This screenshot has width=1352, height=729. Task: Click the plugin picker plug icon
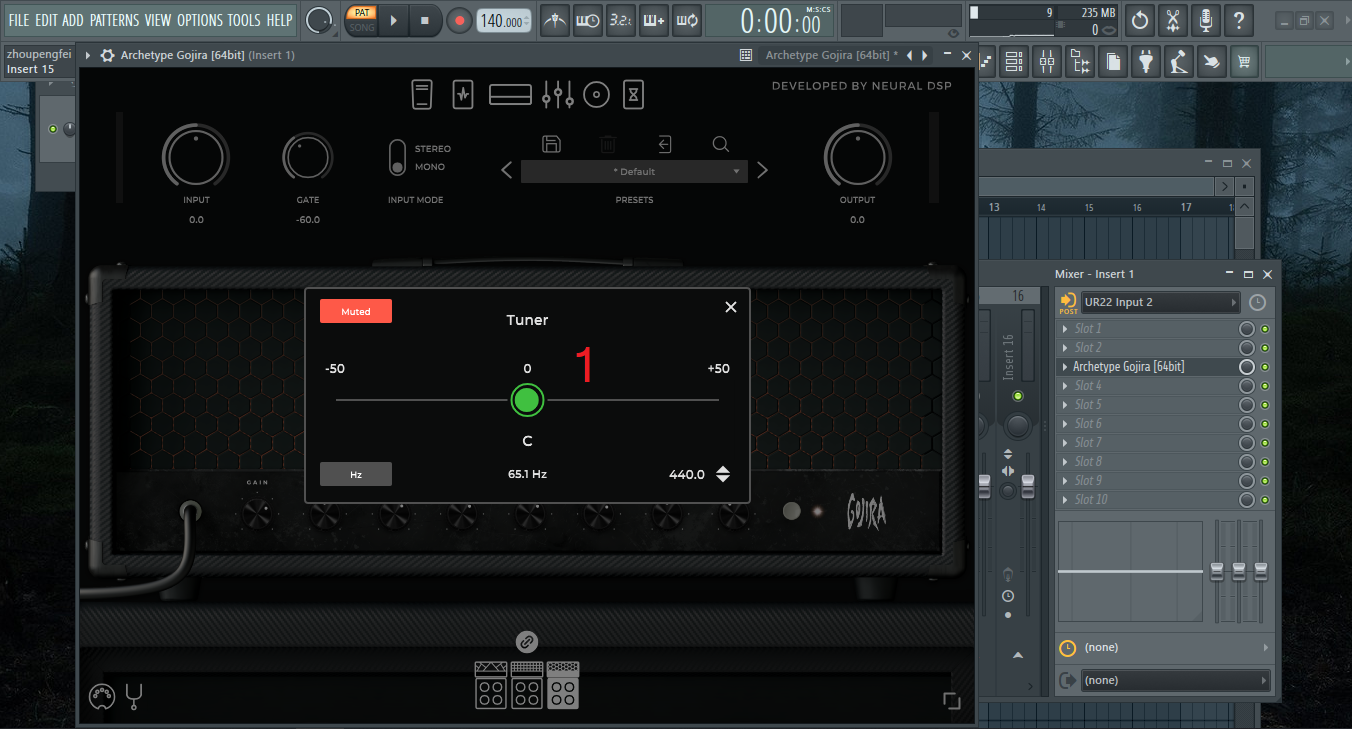pos(1146,62)
